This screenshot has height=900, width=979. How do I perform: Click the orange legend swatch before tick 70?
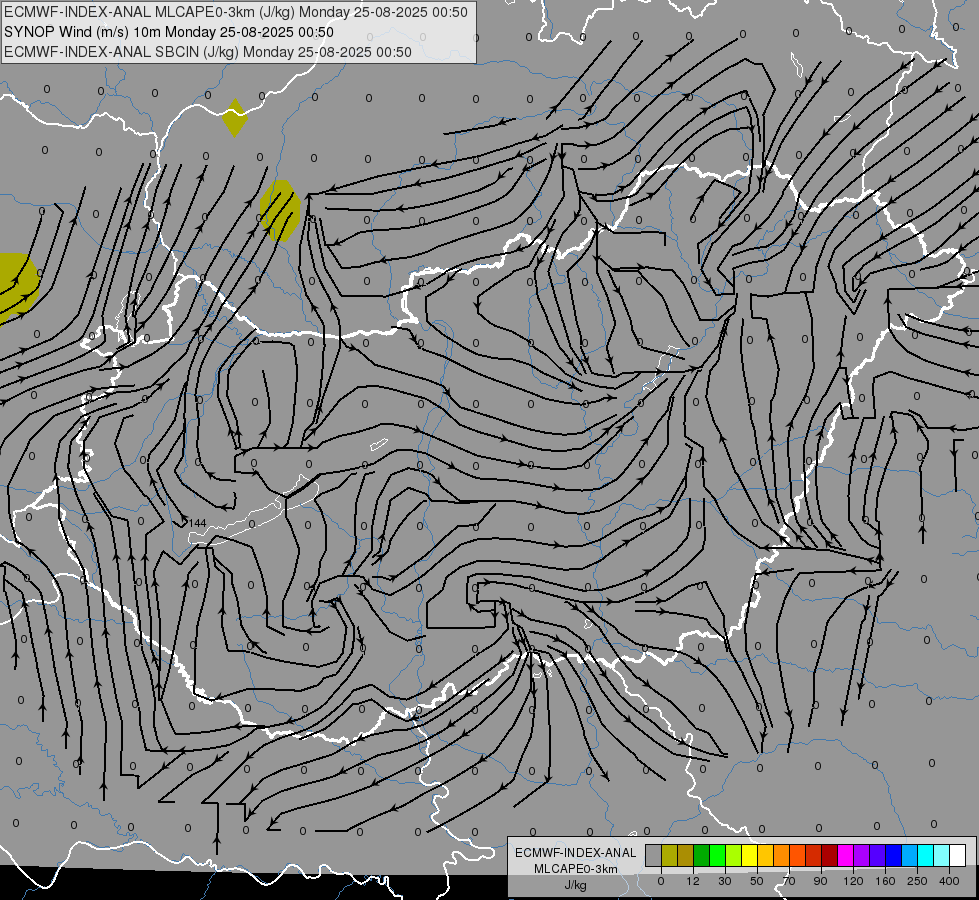(x=782, y=855)
